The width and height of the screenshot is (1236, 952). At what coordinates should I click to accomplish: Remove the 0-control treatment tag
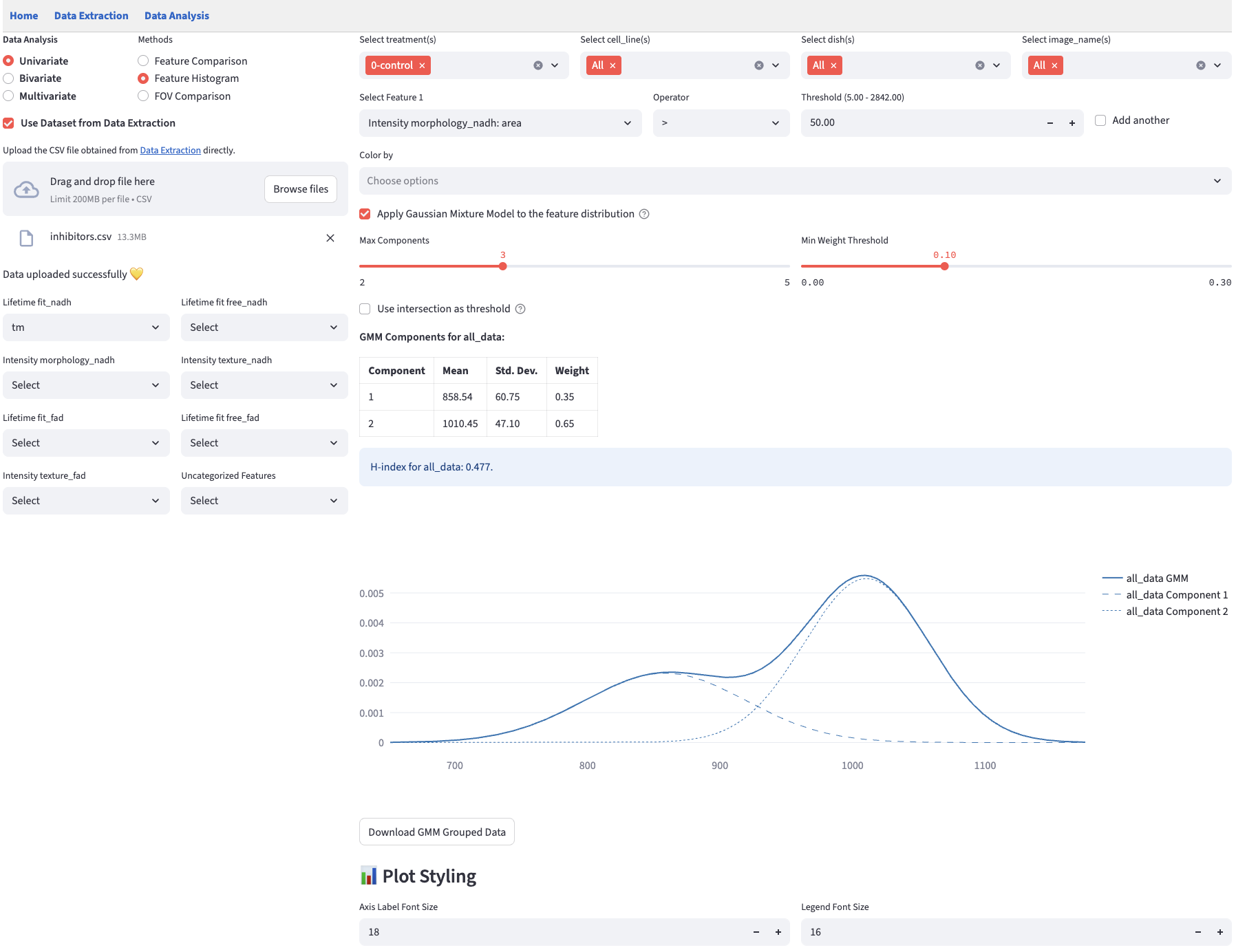click(x=422, y=65)
